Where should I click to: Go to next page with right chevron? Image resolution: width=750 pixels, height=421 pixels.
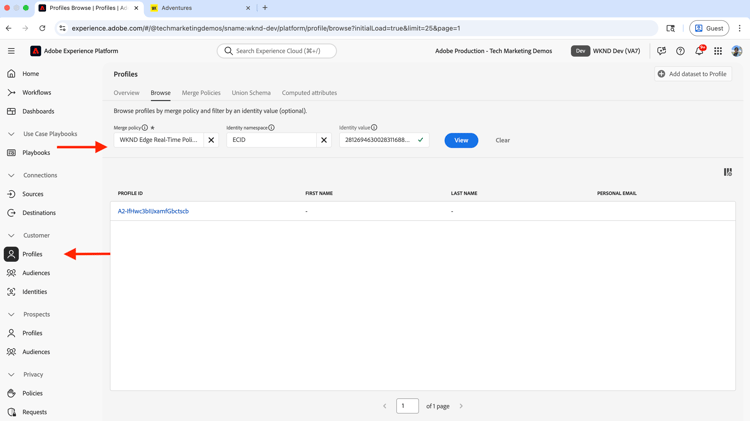(461, 406)
